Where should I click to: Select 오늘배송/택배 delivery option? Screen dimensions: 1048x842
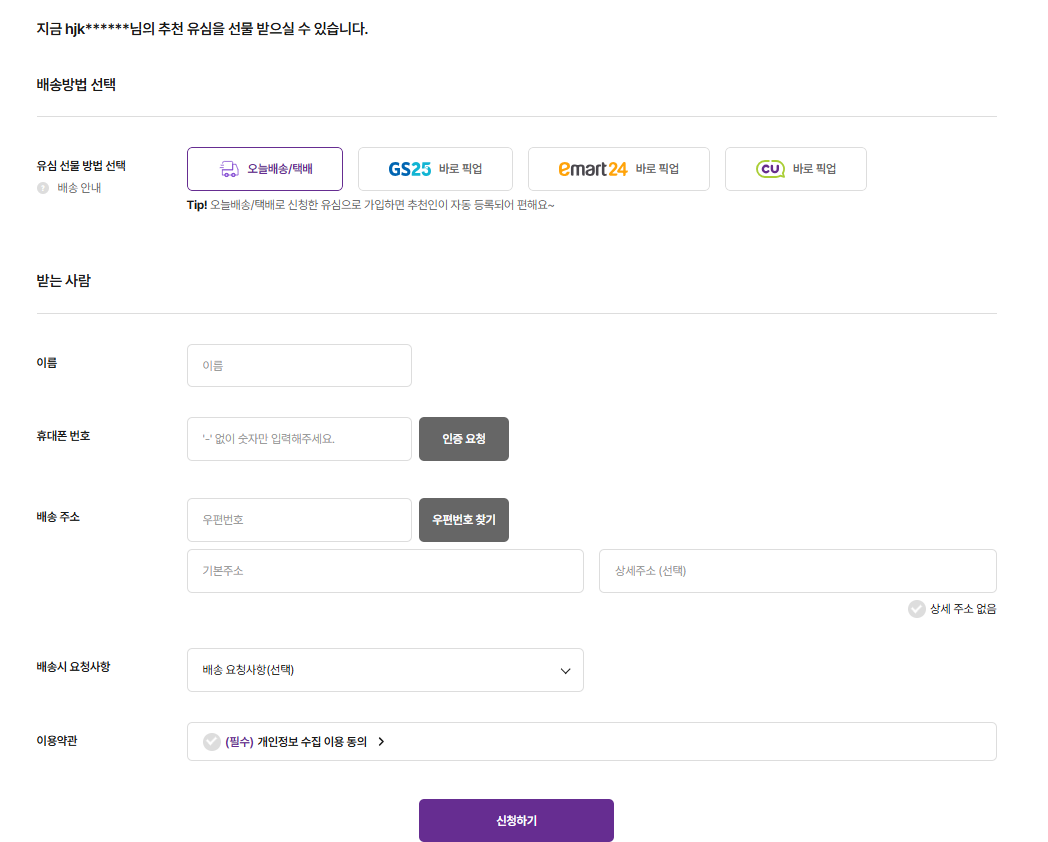(x=265, y=169)
